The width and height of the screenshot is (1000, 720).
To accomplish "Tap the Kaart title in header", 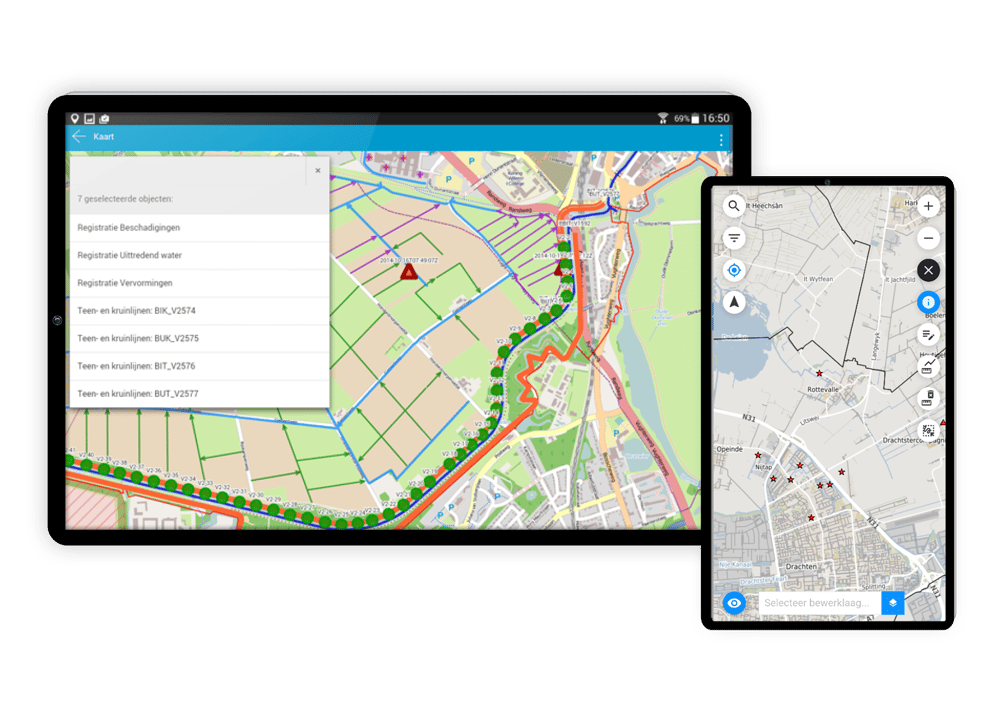I will (103, 136).
